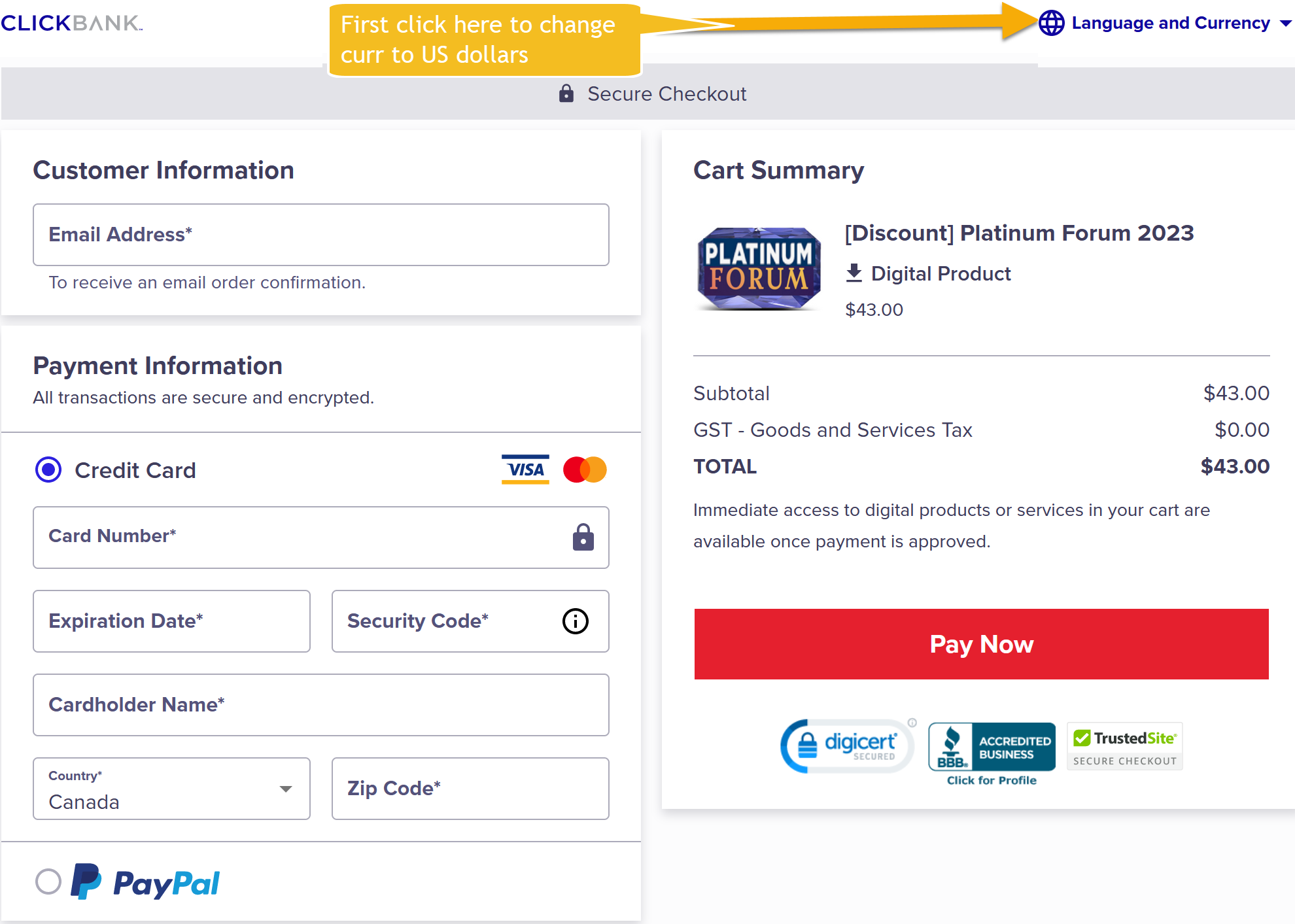This screenshot has height=924, width=1295.
Task: Click the TrustedSite Secure Checkout badge
Action: coord(1125,746)
